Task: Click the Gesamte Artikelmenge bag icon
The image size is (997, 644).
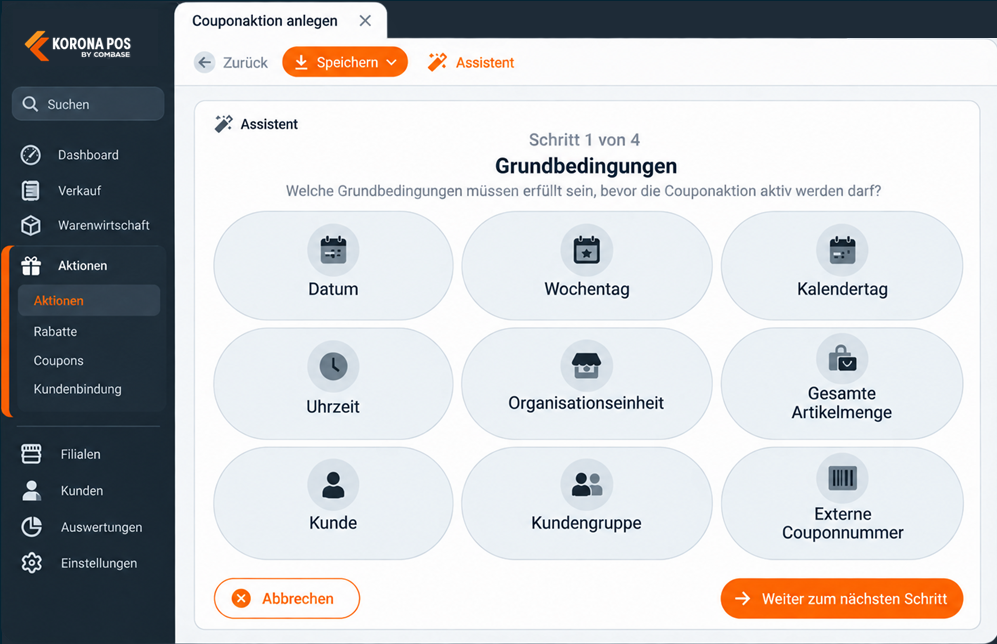Action: 842,358
